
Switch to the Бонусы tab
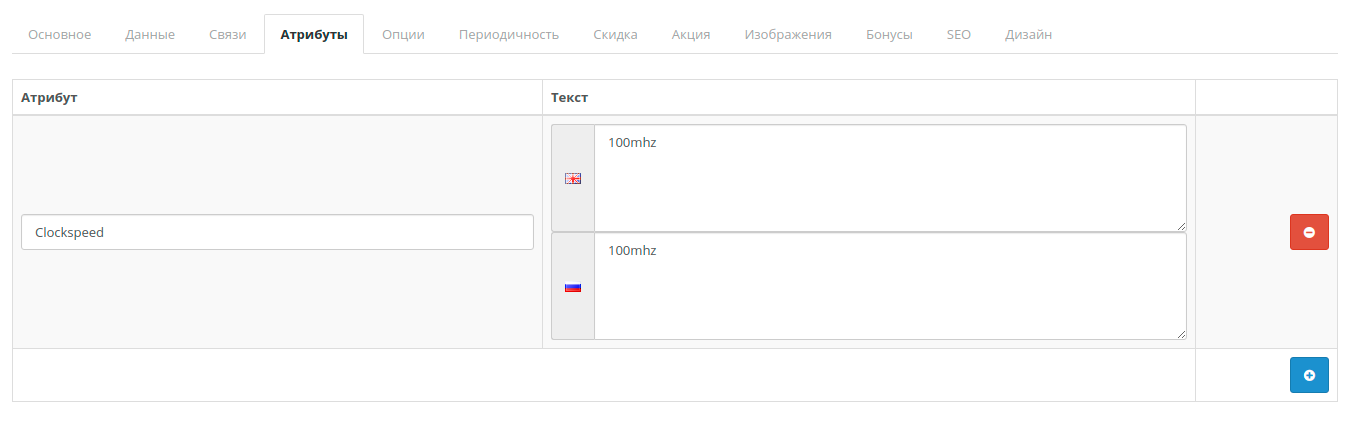click(889, 35)
